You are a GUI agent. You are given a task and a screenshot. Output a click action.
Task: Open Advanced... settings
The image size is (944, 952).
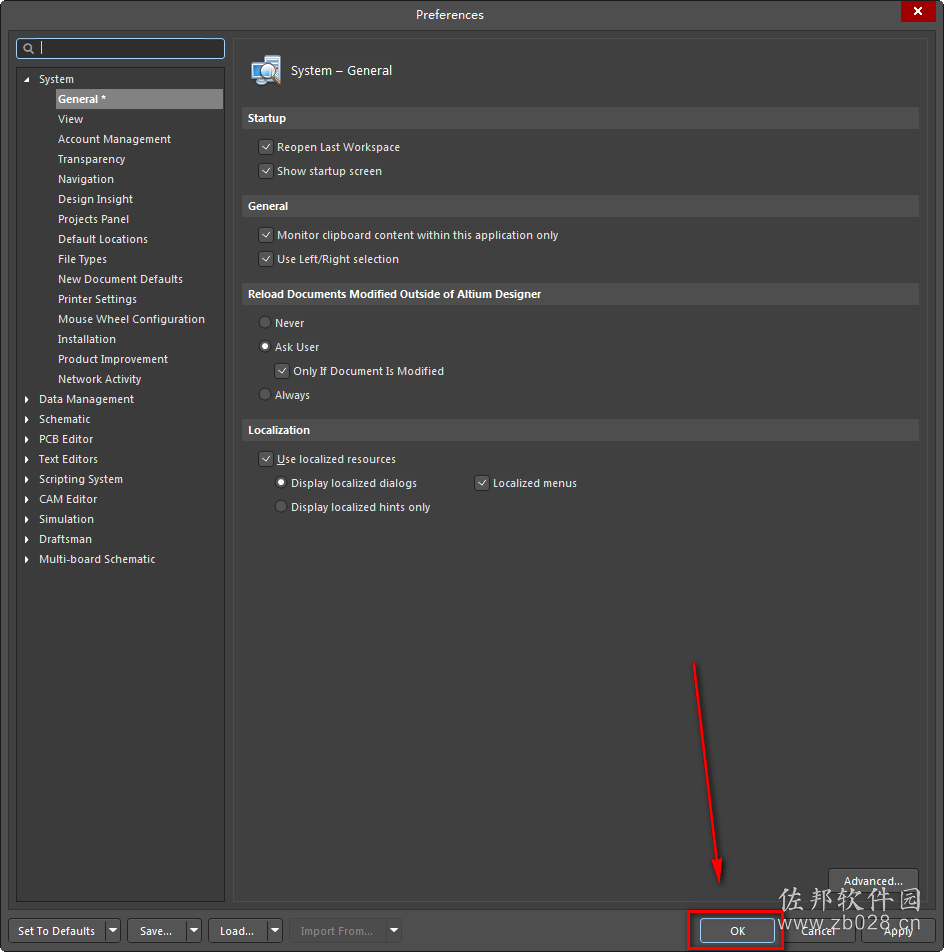(x=873, y=880)
